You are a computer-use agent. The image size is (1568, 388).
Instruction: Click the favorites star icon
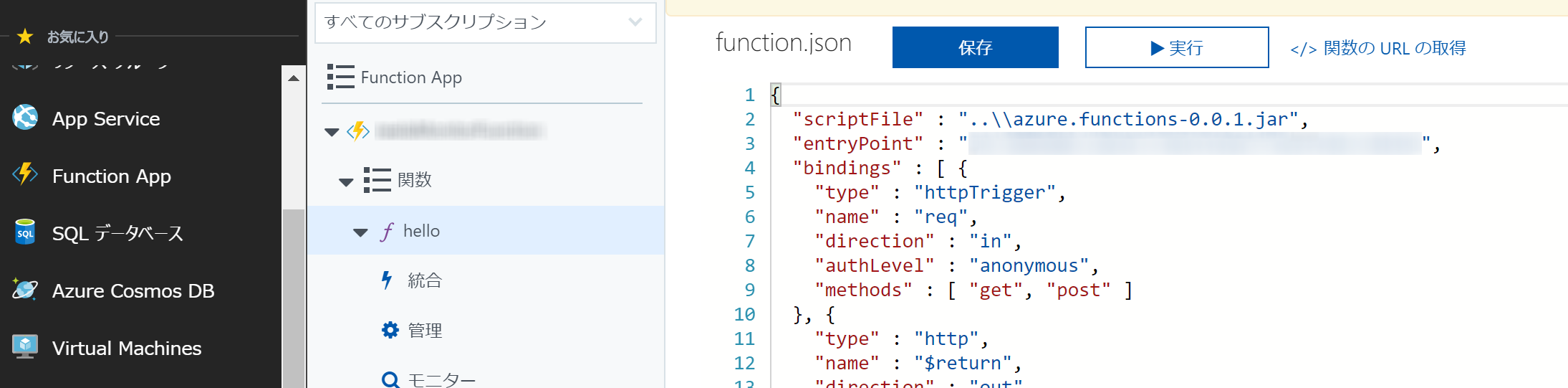[x=25, y=36]
